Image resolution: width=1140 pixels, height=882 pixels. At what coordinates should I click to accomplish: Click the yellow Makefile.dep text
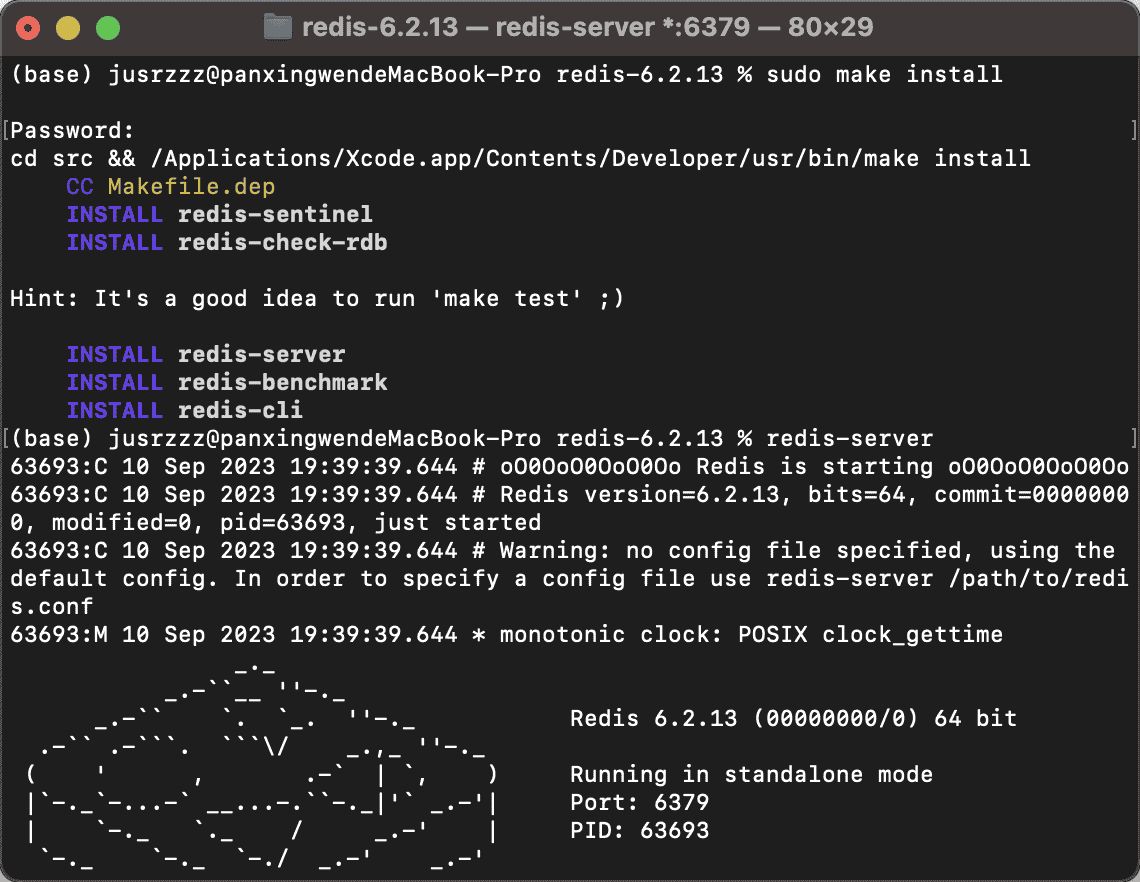point(191,187)
